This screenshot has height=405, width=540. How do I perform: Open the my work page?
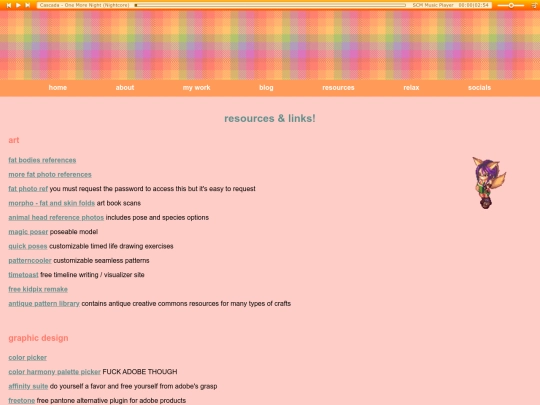click(196, 87)
